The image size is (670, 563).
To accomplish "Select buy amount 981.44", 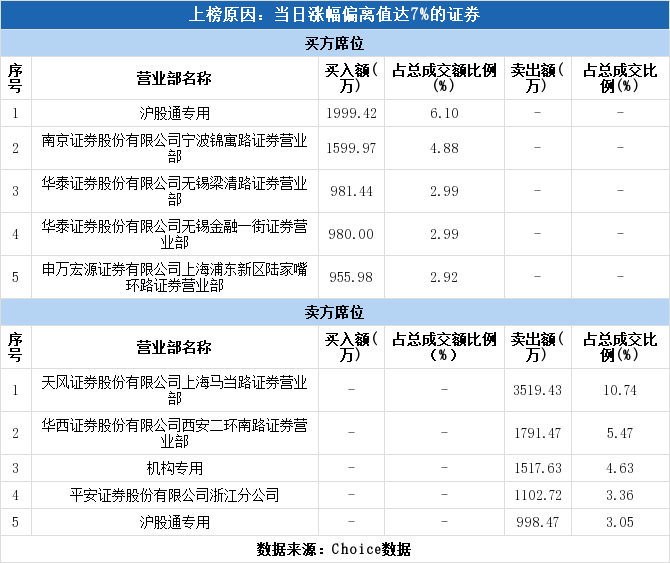I will [351, 191].
